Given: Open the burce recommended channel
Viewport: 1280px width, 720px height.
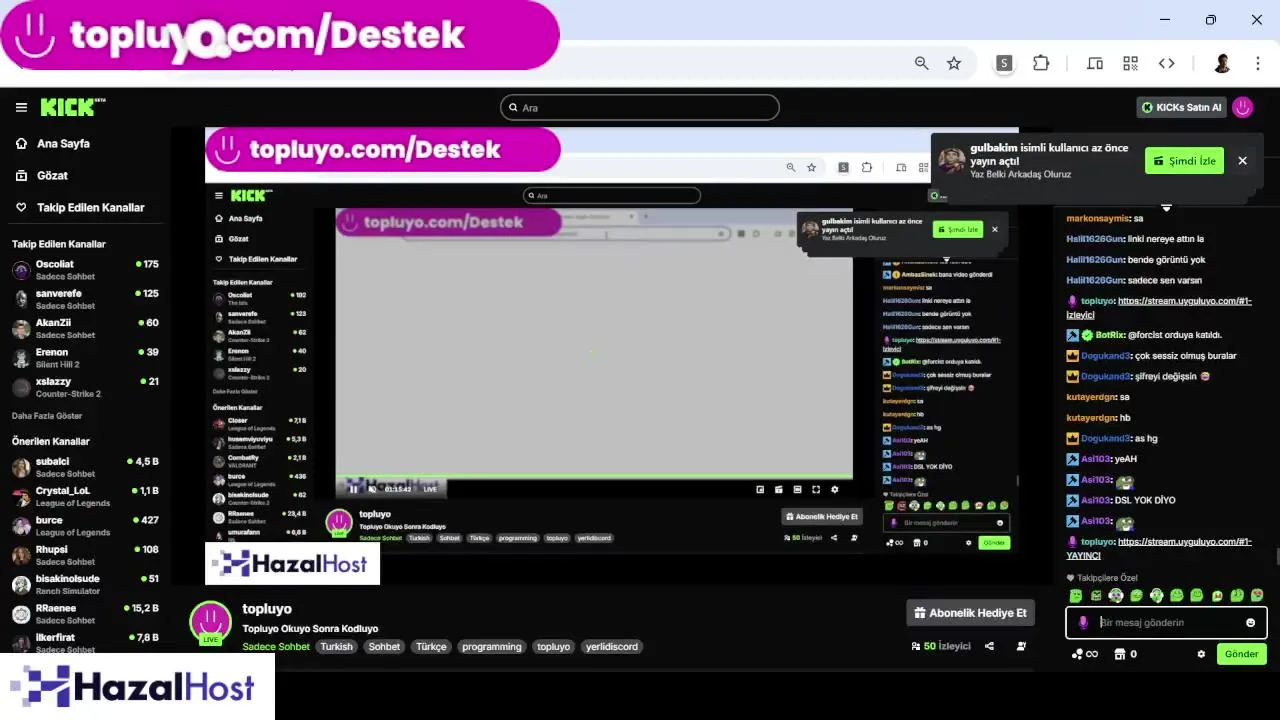Looking at the screenshot, I should (85, 526).
